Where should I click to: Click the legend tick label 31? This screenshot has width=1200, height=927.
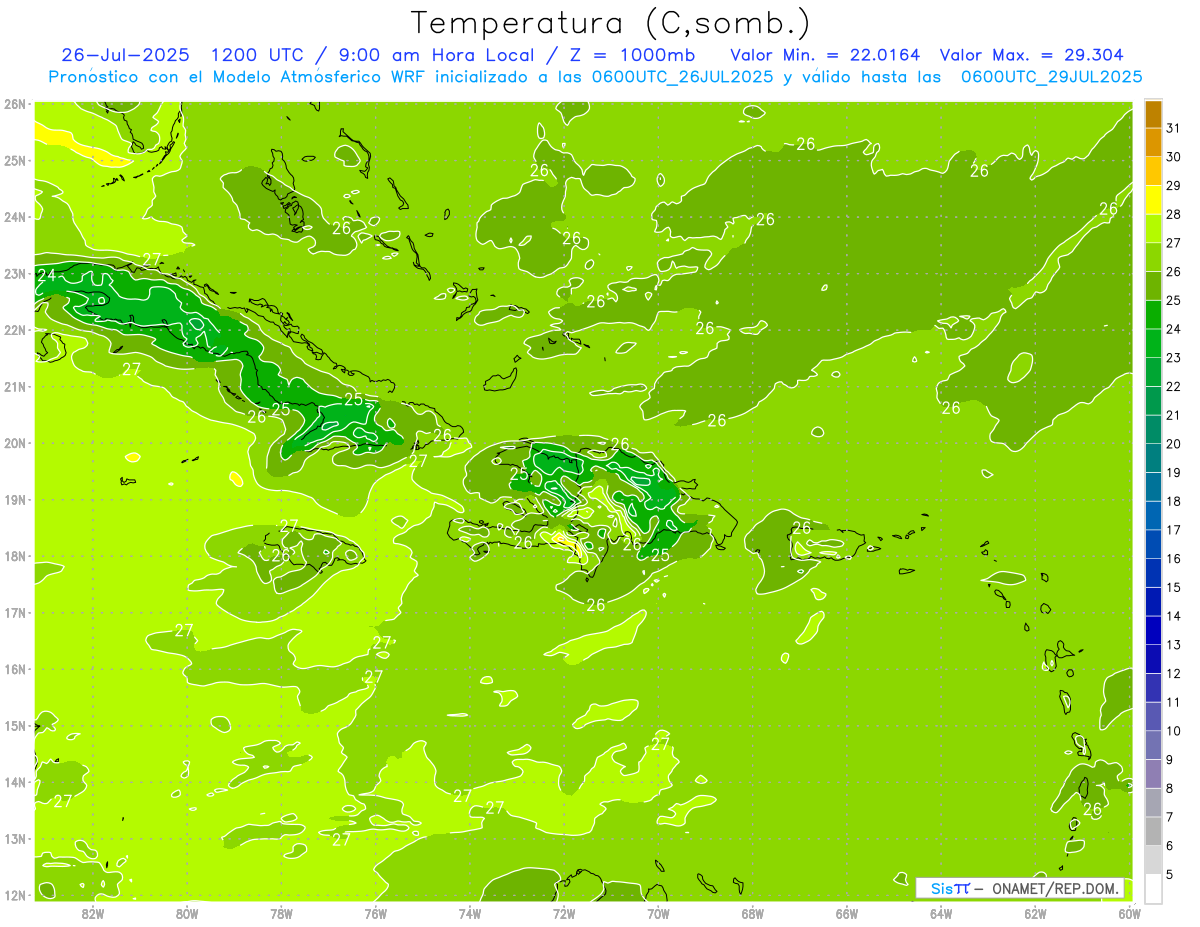[1174, 128]
